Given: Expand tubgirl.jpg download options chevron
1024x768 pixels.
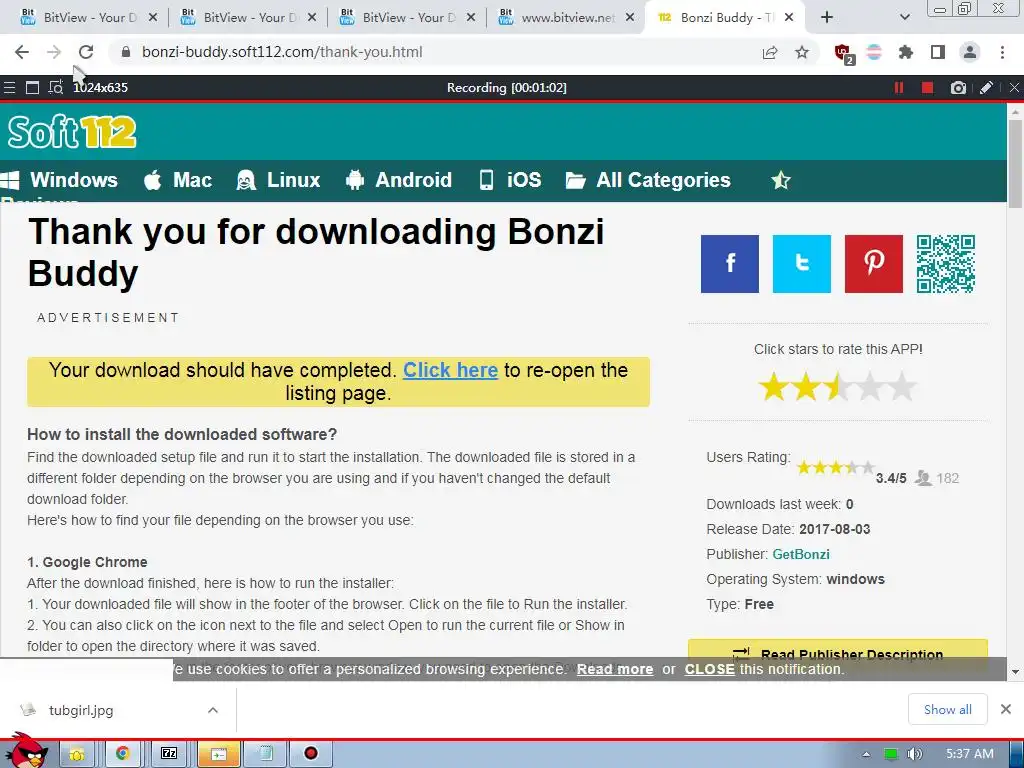Looking at the screenshot, I should click(213, 710).
